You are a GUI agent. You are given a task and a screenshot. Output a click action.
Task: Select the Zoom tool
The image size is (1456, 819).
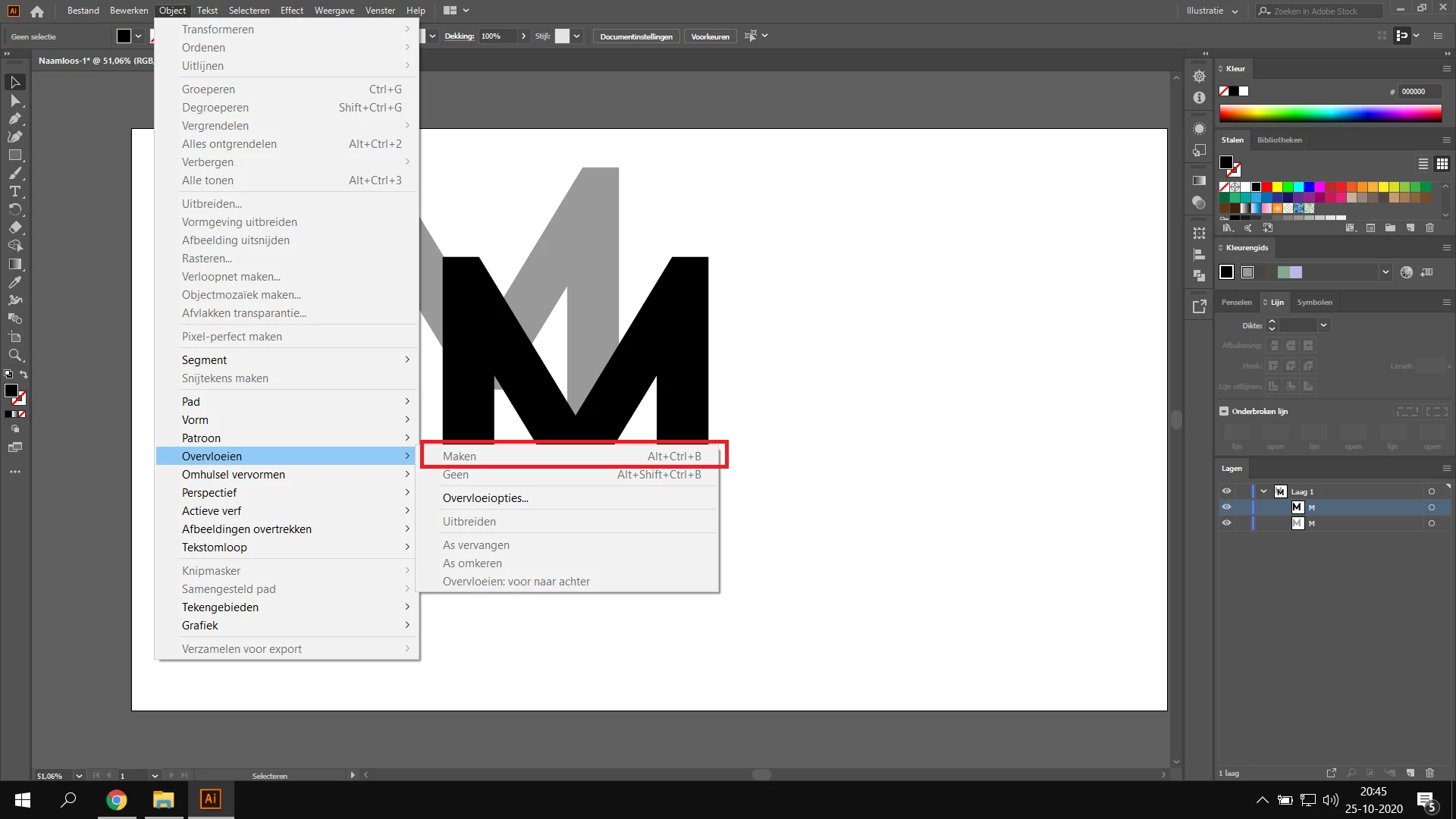point(14,355)
